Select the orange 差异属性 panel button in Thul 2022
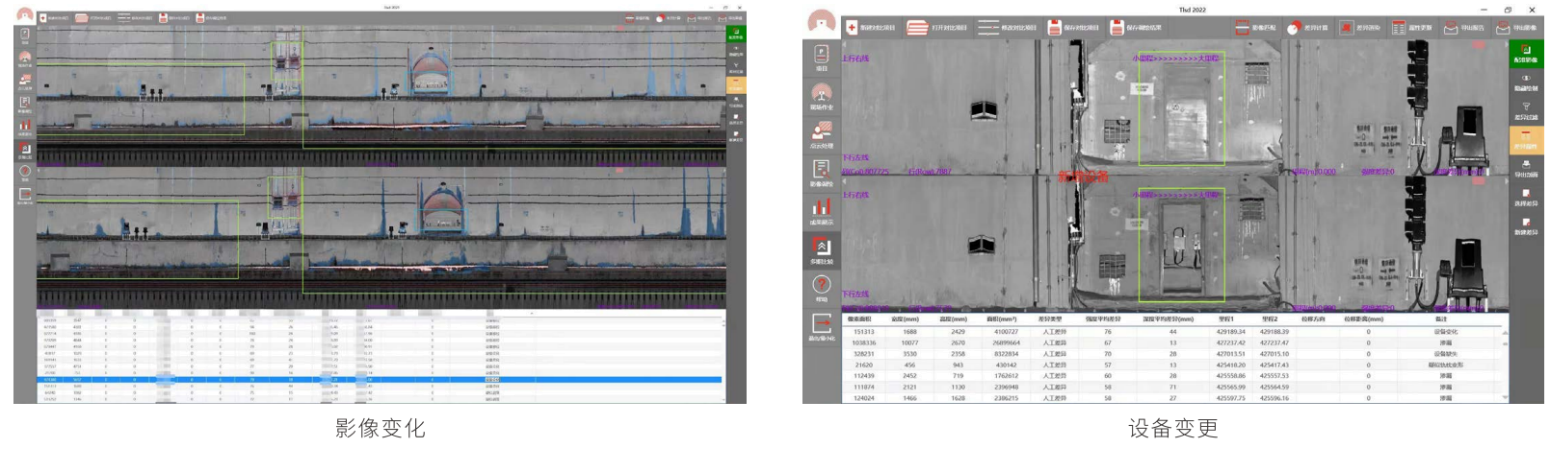The height and width of the screenshot is (449, 1550). tap(1525, 139)
